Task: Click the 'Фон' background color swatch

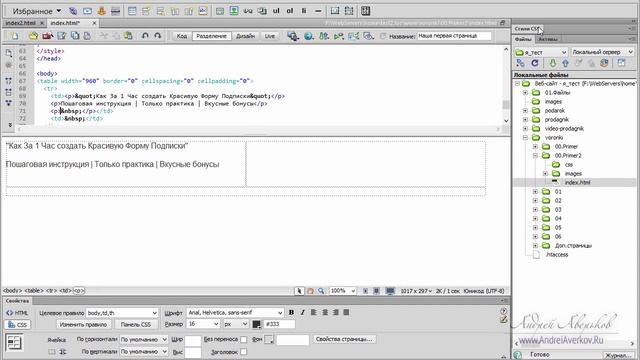Action: click(269, 340)
